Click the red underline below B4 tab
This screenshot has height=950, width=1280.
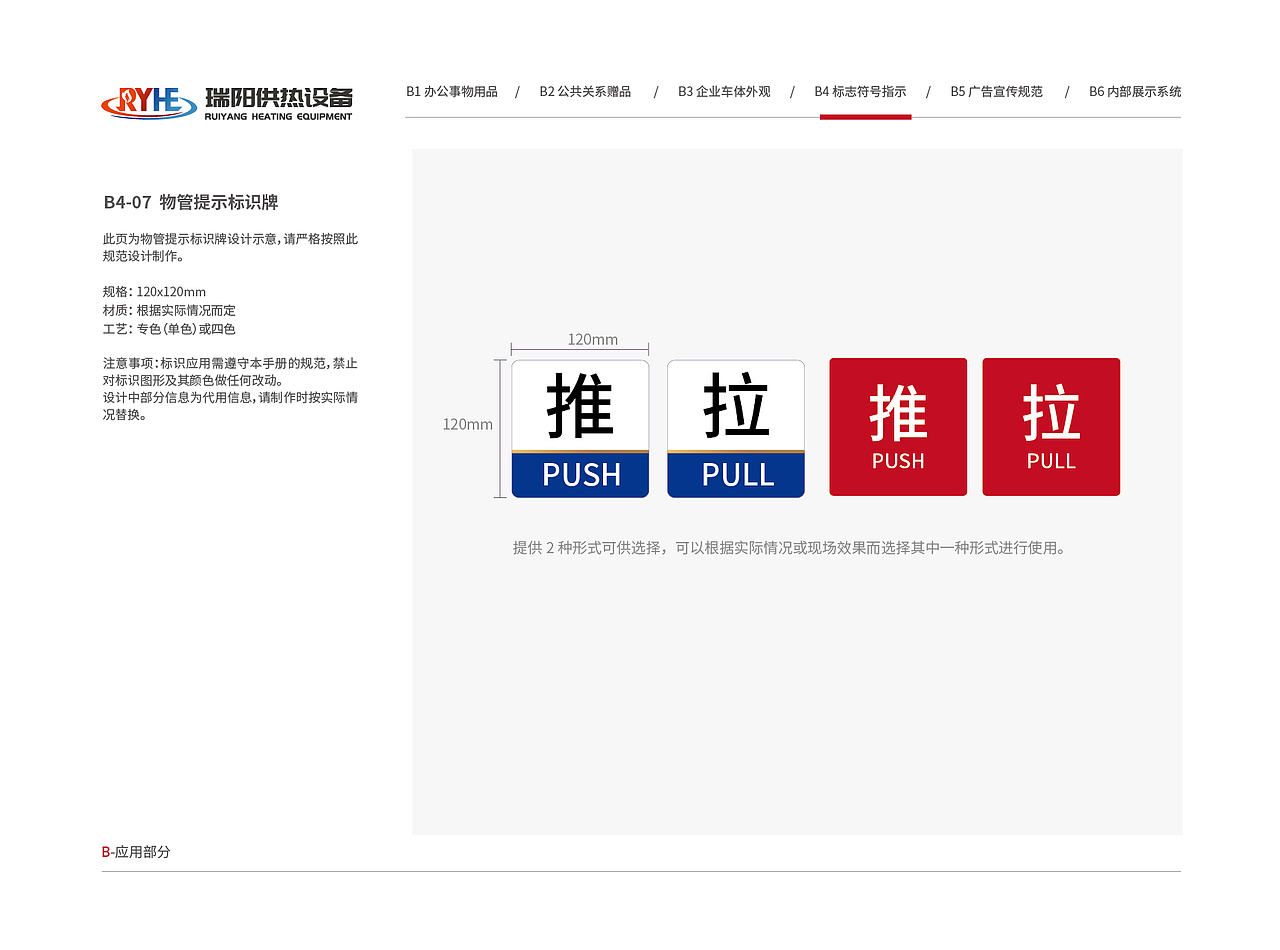tap(865, 117)
